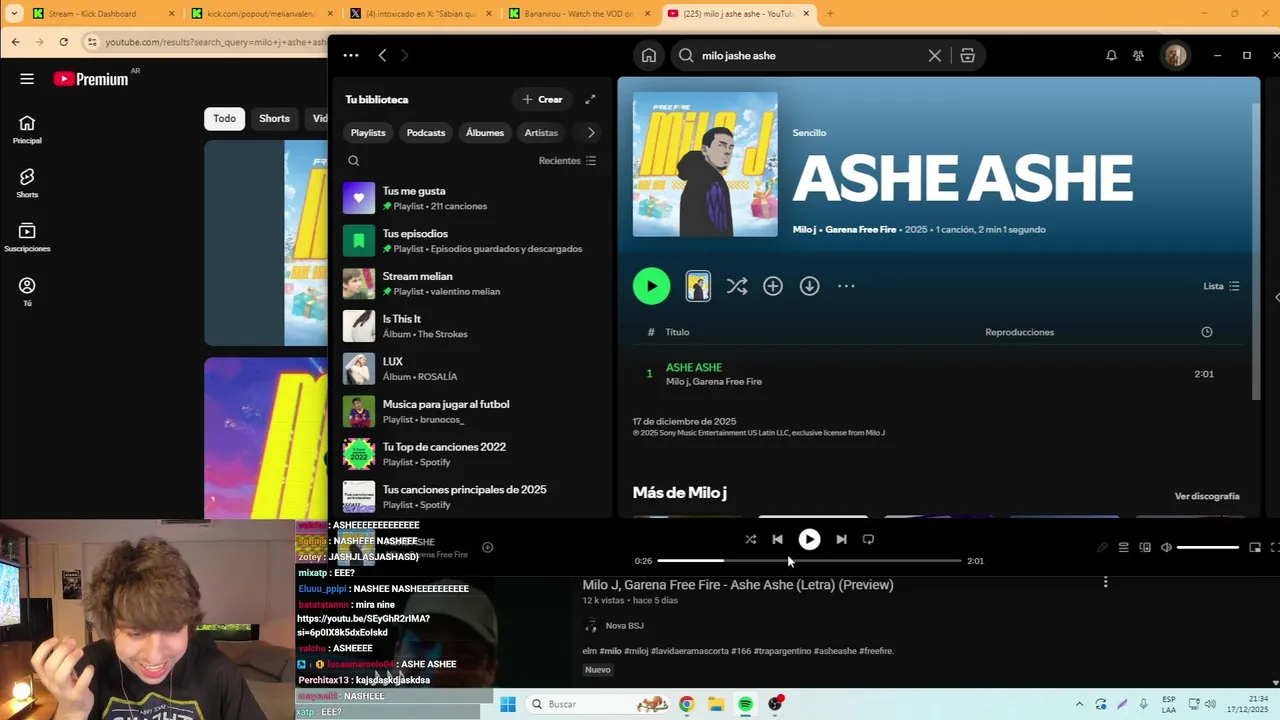This screenshot has width=1280, height=720.
Task: Filter library by Álbumes
Action: (485, 133)
